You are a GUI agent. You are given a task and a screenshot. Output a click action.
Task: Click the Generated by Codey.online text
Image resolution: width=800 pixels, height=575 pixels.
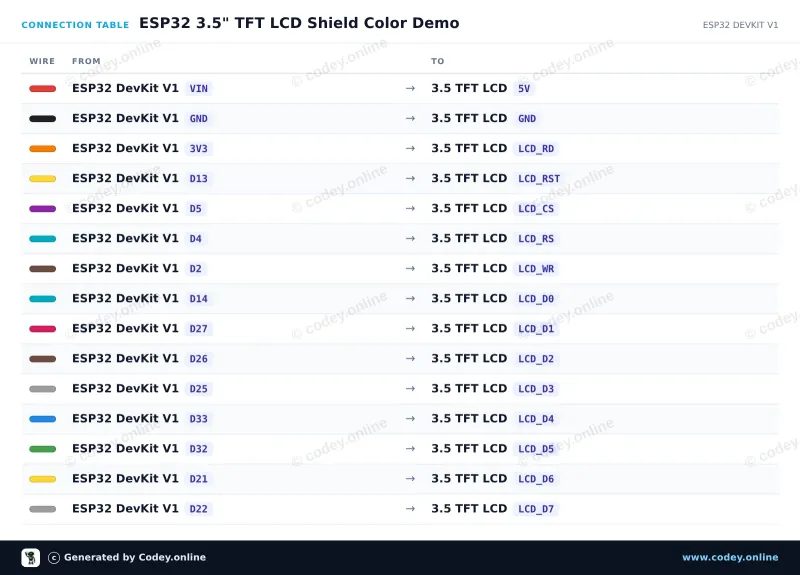135,557
